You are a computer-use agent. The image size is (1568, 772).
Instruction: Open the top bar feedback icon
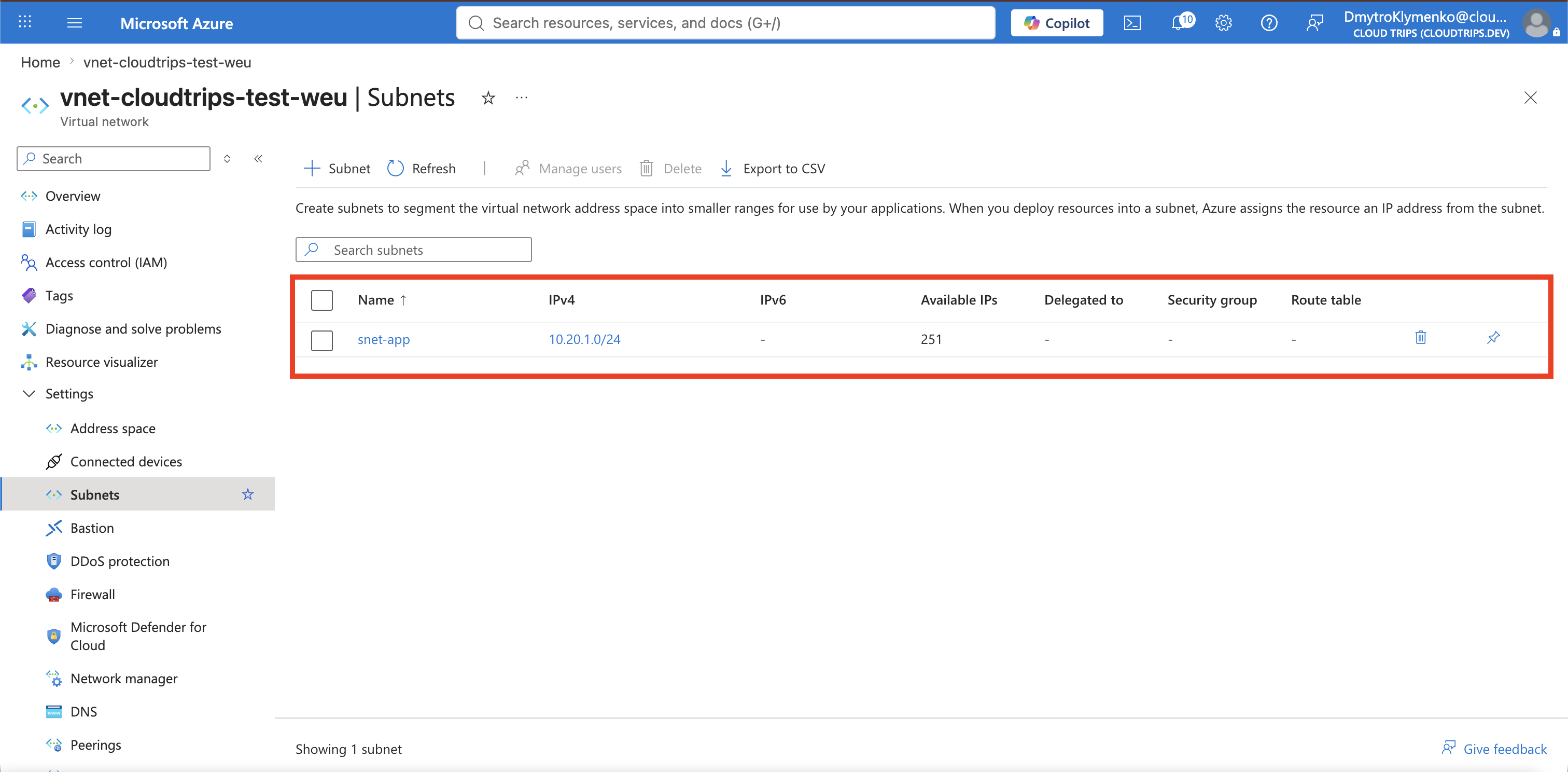pyautogui.click(x=1315, y=23)
